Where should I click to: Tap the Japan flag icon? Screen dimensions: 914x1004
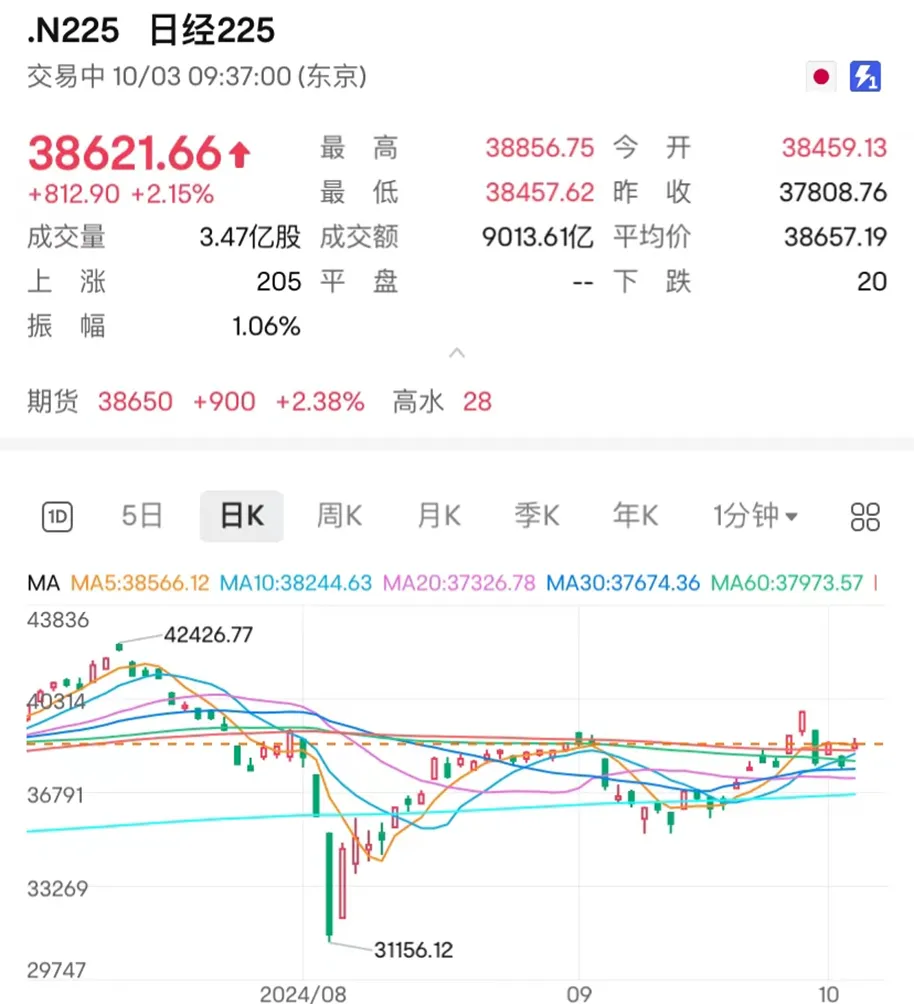pos(820,77)
